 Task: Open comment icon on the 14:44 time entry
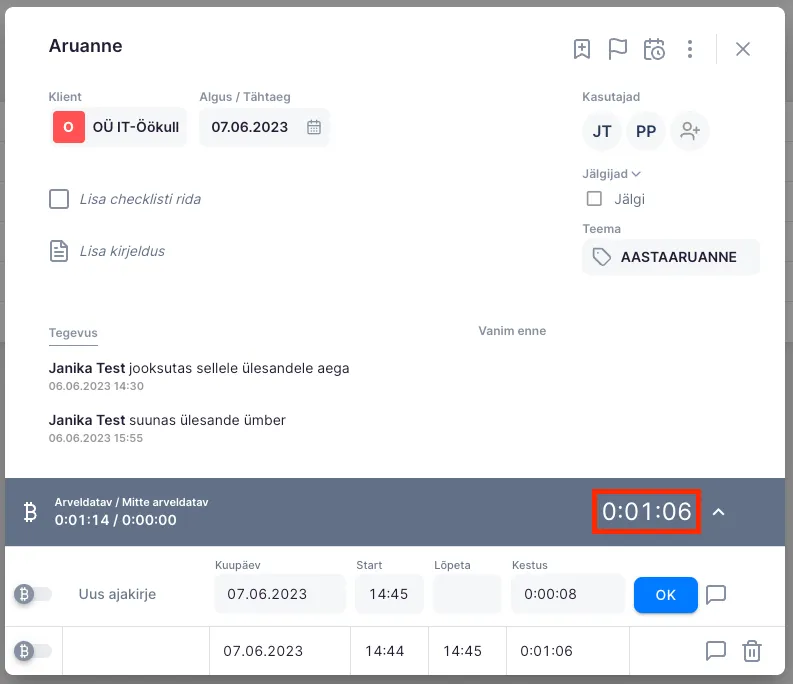[x=715, y=651]
